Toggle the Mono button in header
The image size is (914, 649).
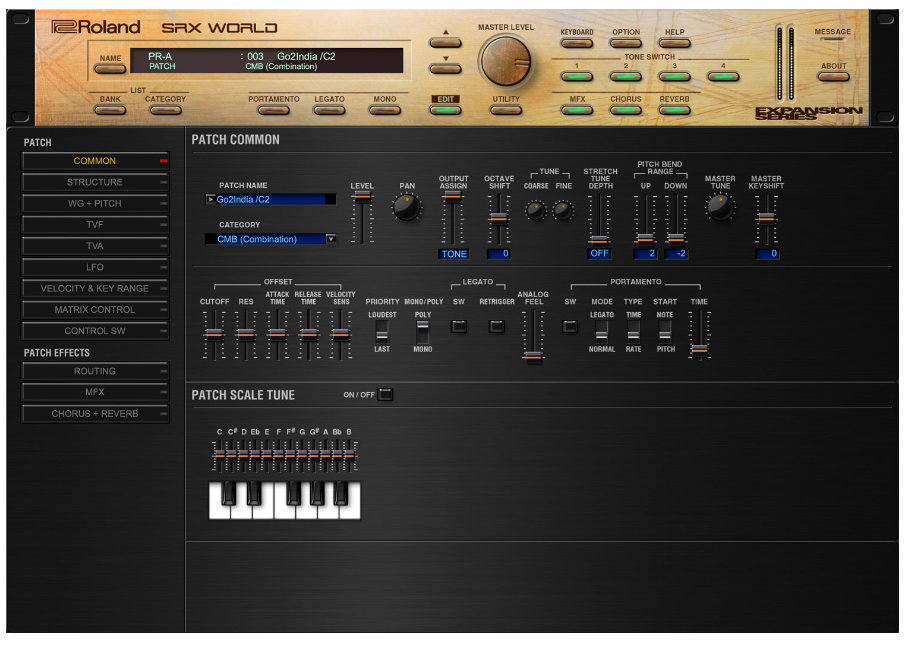pos(385,110)
